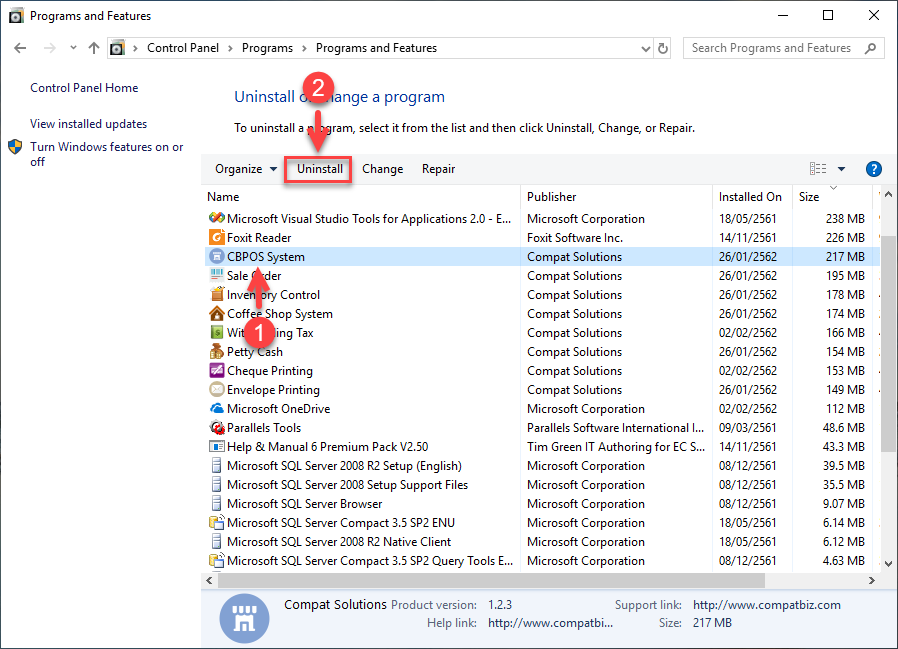This screenshot has height=649, width=898.
Task: Click Control Panel breadcrumb segment
Action: [x=183, y=48]
